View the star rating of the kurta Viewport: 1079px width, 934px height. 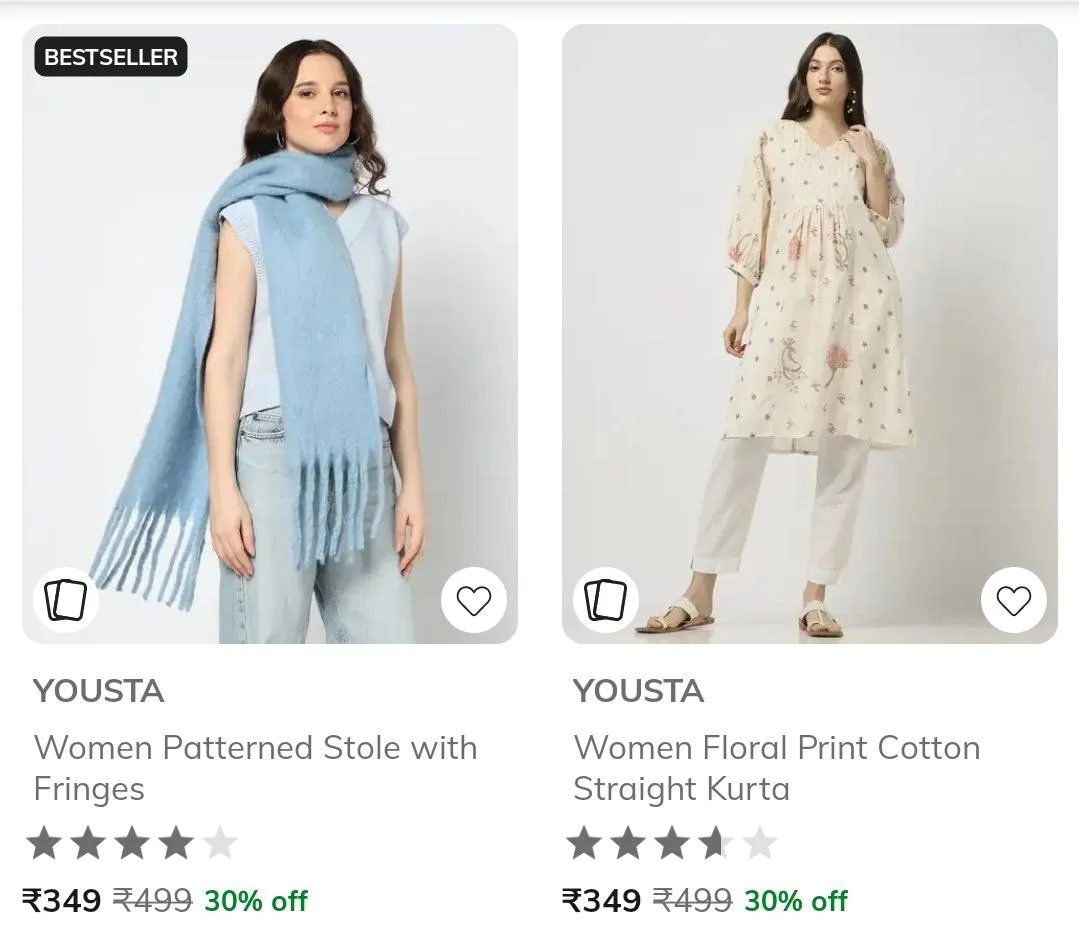pos(672,844)
